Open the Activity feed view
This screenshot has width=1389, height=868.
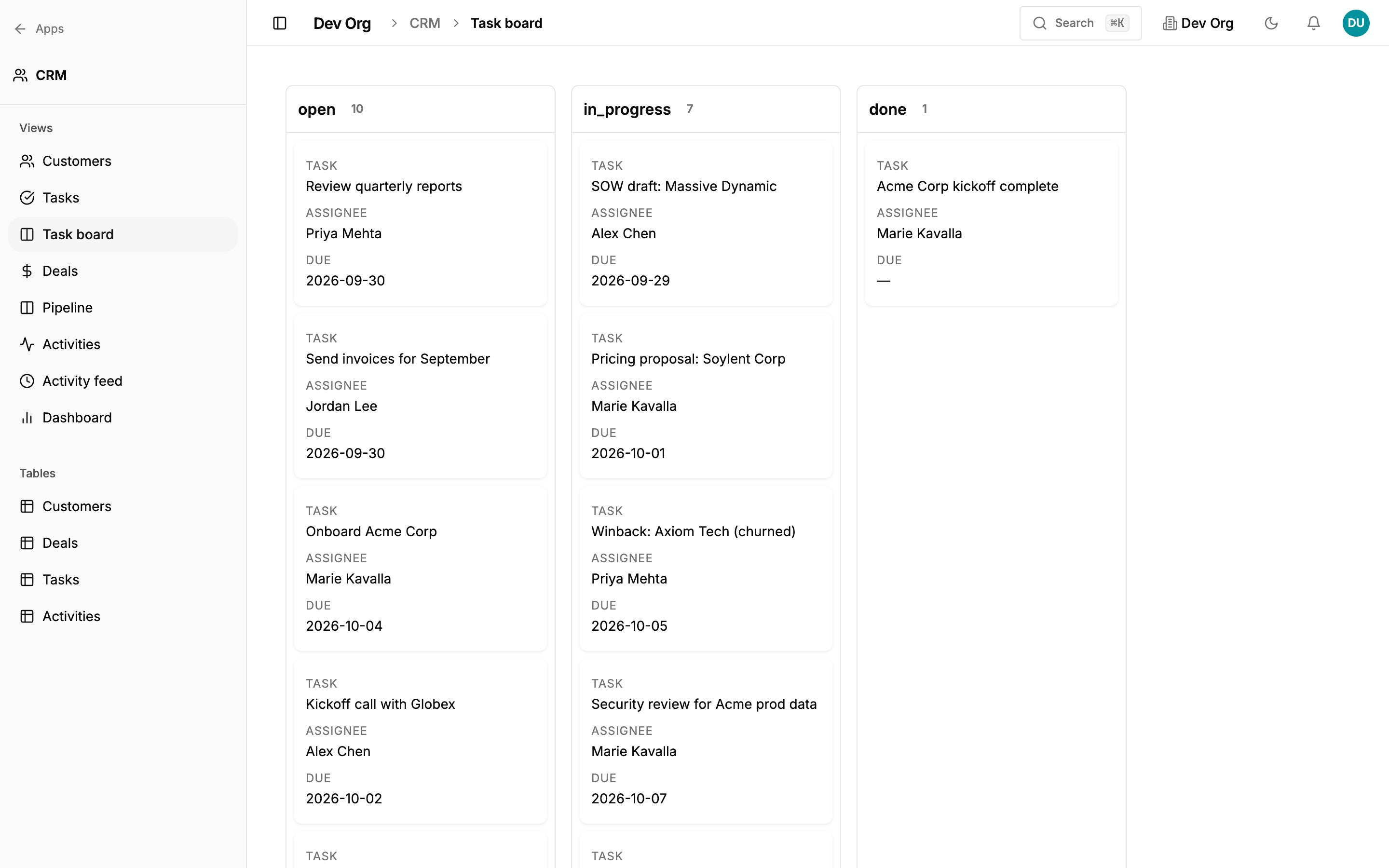point(123,381)
